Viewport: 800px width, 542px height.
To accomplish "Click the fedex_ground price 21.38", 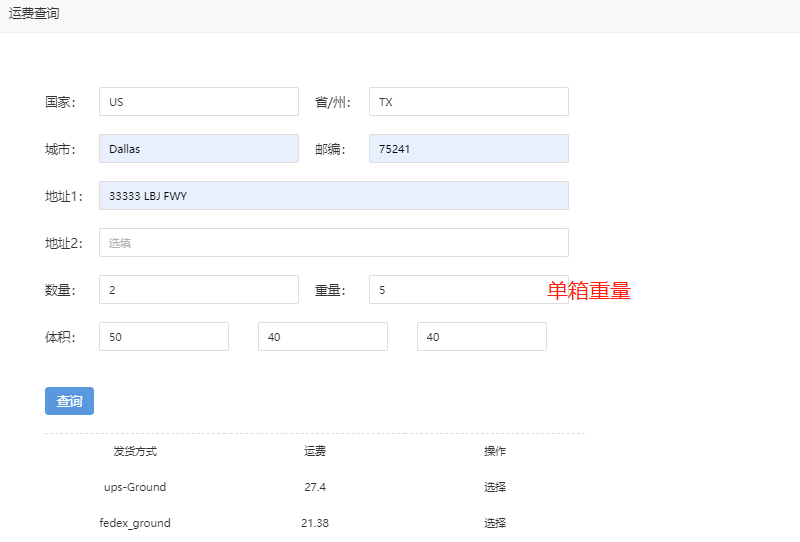I will (x=315, y=523).
